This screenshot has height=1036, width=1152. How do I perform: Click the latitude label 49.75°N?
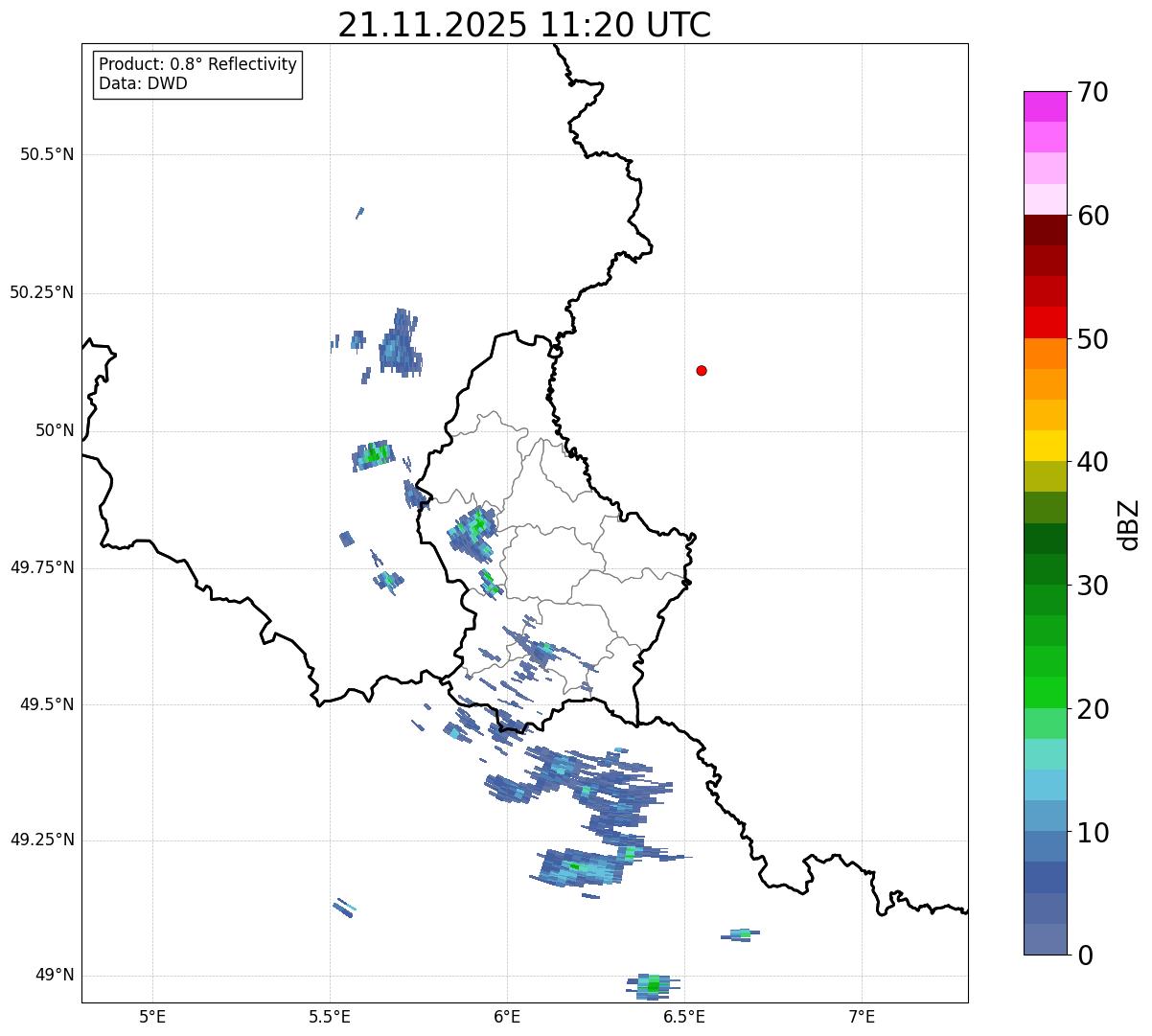pos(41,567)
